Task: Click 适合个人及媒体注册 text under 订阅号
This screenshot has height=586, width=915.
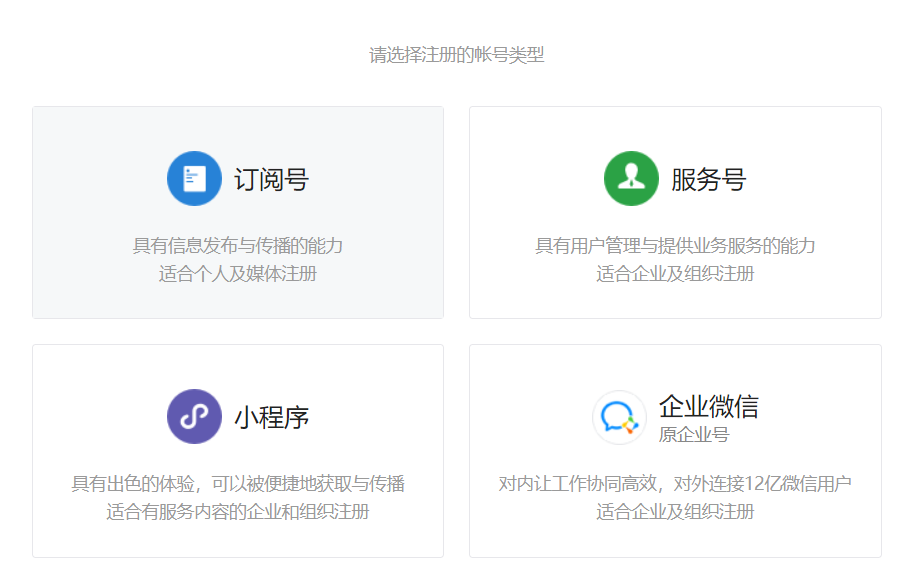Action: click(x=237, y=272)
